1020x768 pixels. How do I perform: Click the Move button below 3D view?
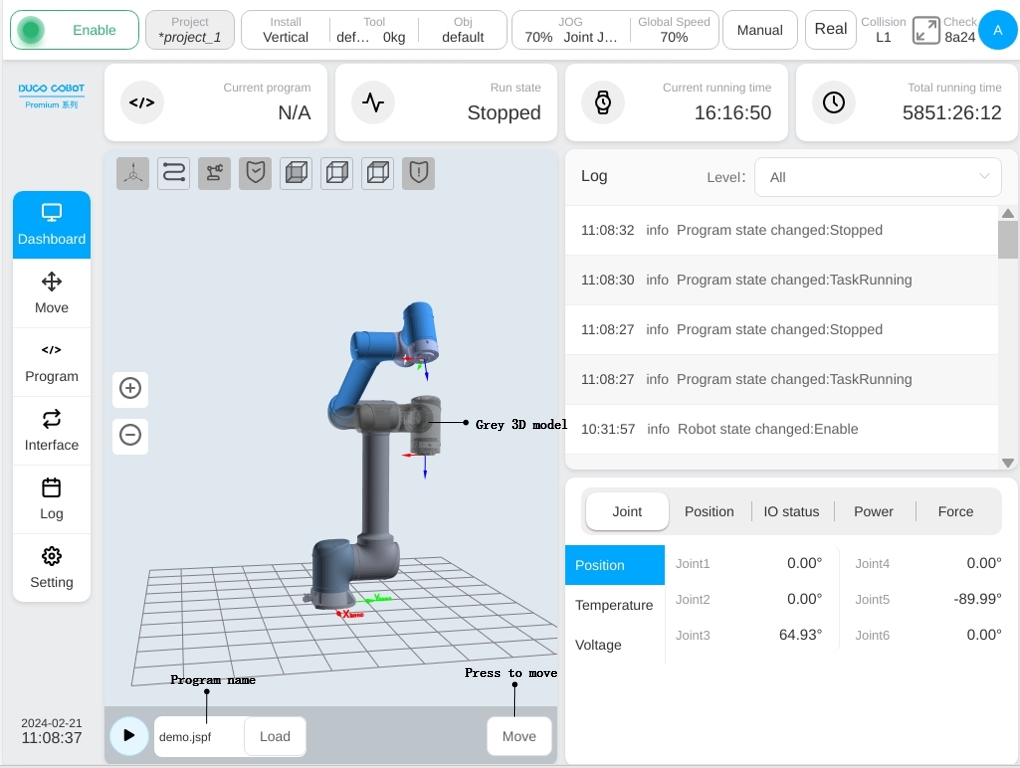[519, 736]
